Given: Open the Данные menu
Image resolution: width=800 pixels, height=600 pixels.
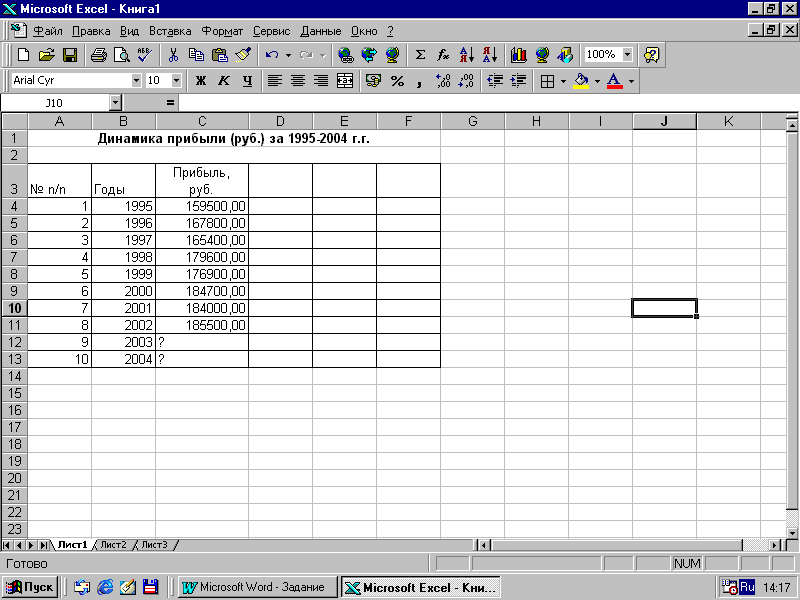Looking at the screenshot, I should point(320,31).
